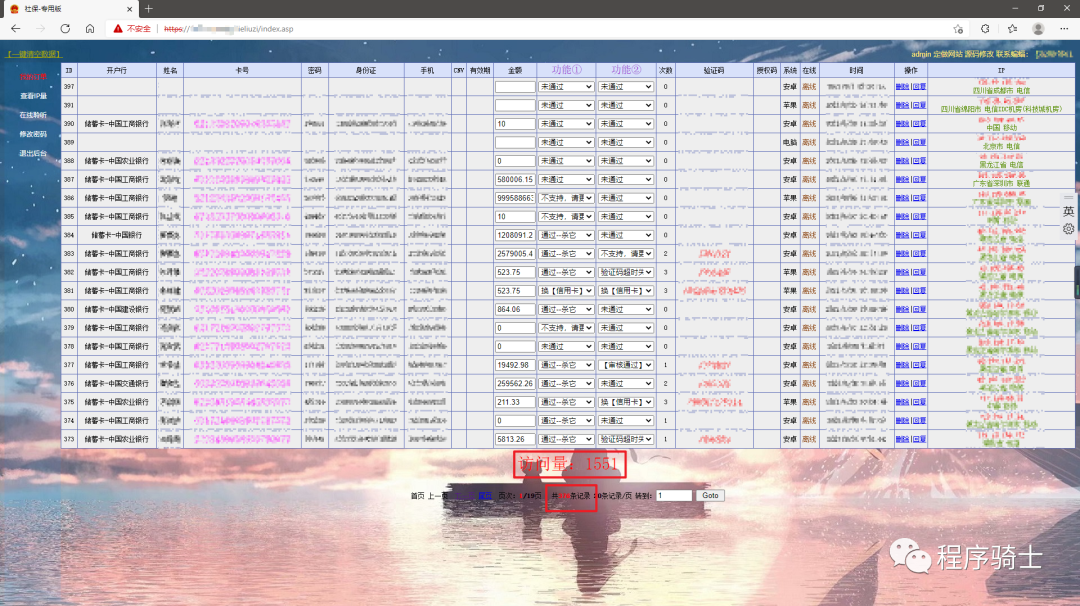
Task: Select 修改密码 in the left sidebar
Action: 33,134
